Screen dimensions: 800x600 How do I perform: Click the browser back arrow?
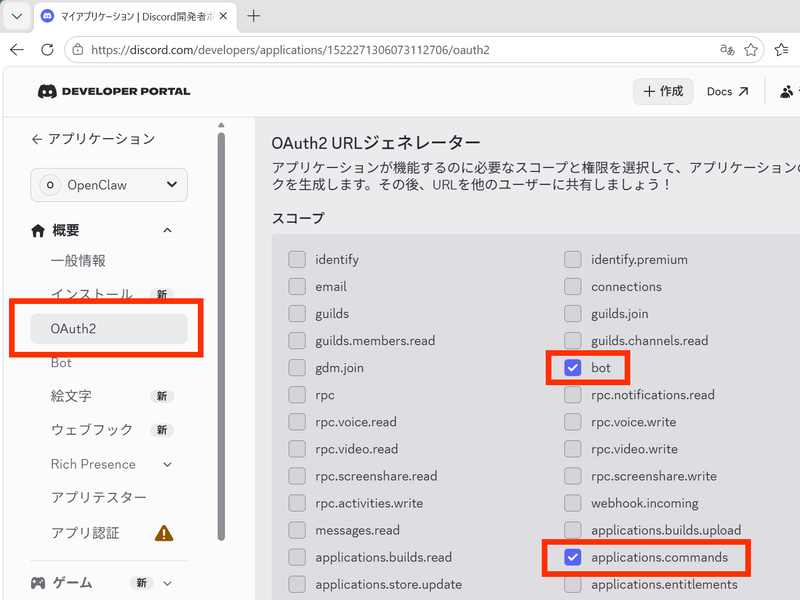[x=17, y=49]
